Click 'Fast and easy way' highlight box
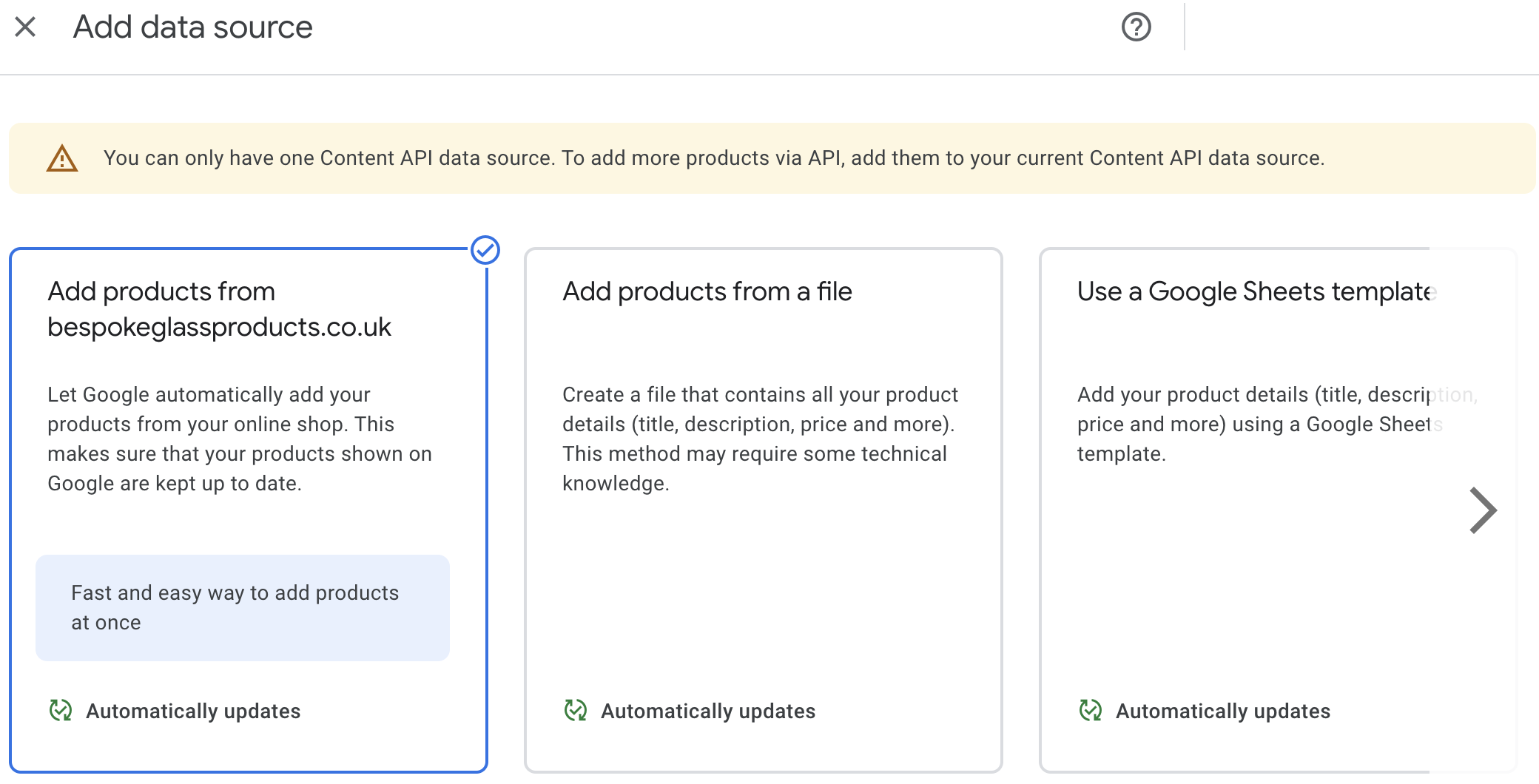Screen dimensions: 1539x784 coord(243,607)
